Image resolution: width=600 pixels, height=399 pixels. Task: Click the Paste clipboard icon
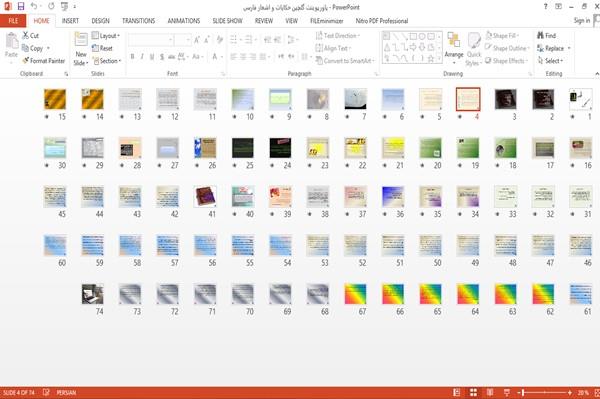coord(11,41)
